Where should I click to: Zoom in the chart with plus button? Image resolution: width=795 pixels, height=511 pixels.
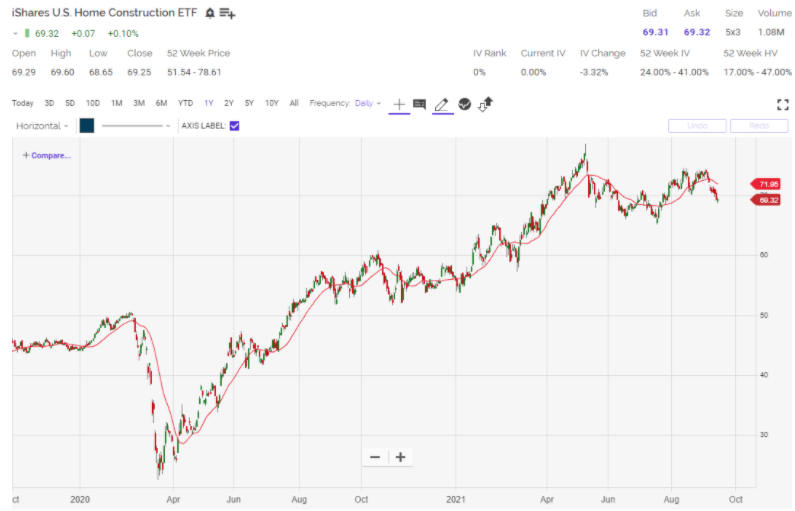pyautogui.click(x=401, y=457)
